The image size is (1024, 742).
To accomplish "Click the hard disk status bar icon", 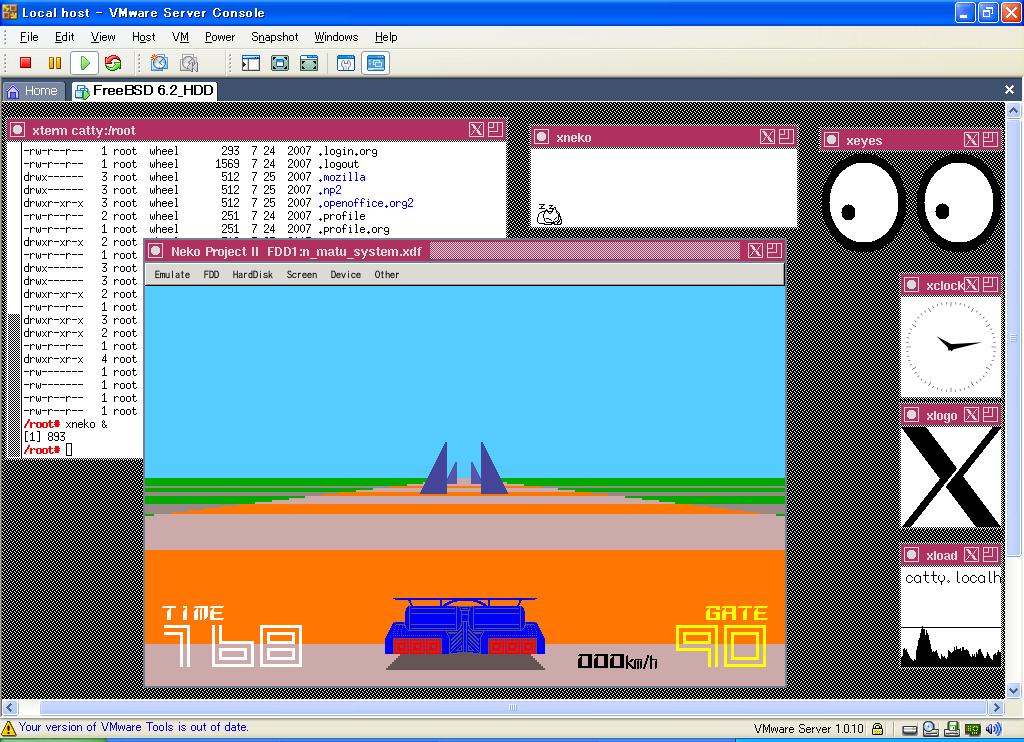I will [909, 729].
